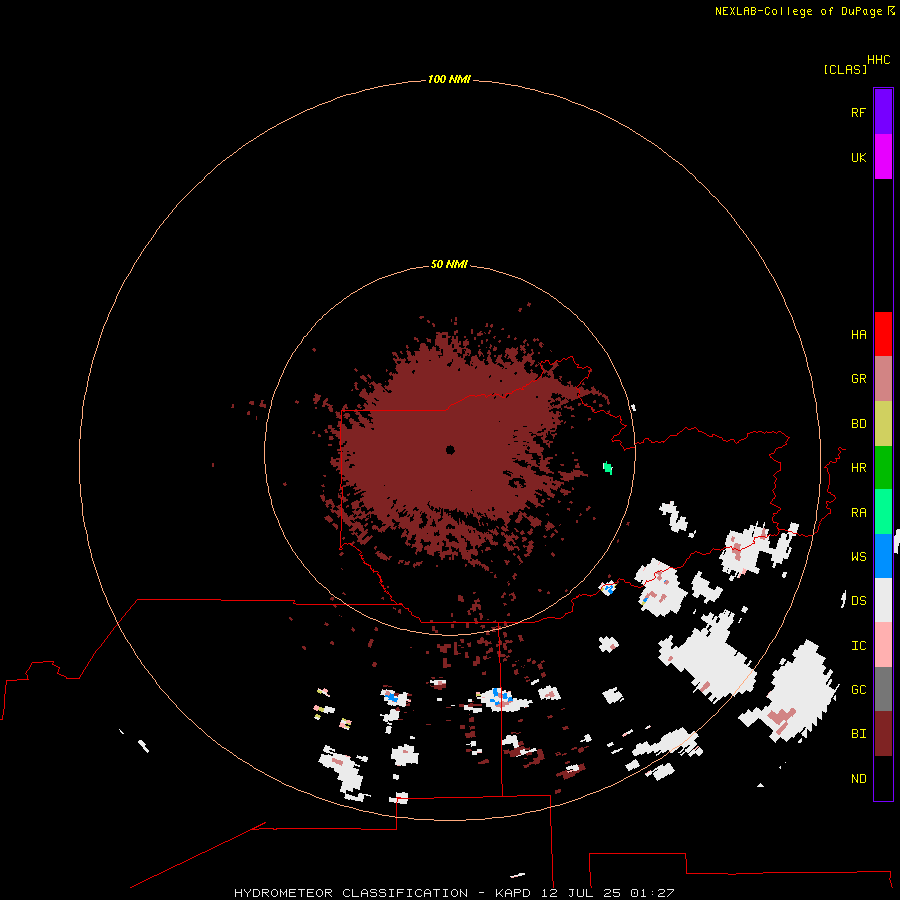The width and height of the screenshot is (900, 900).
Task: Click the black radar site dot at center
Action: point(450,450)
